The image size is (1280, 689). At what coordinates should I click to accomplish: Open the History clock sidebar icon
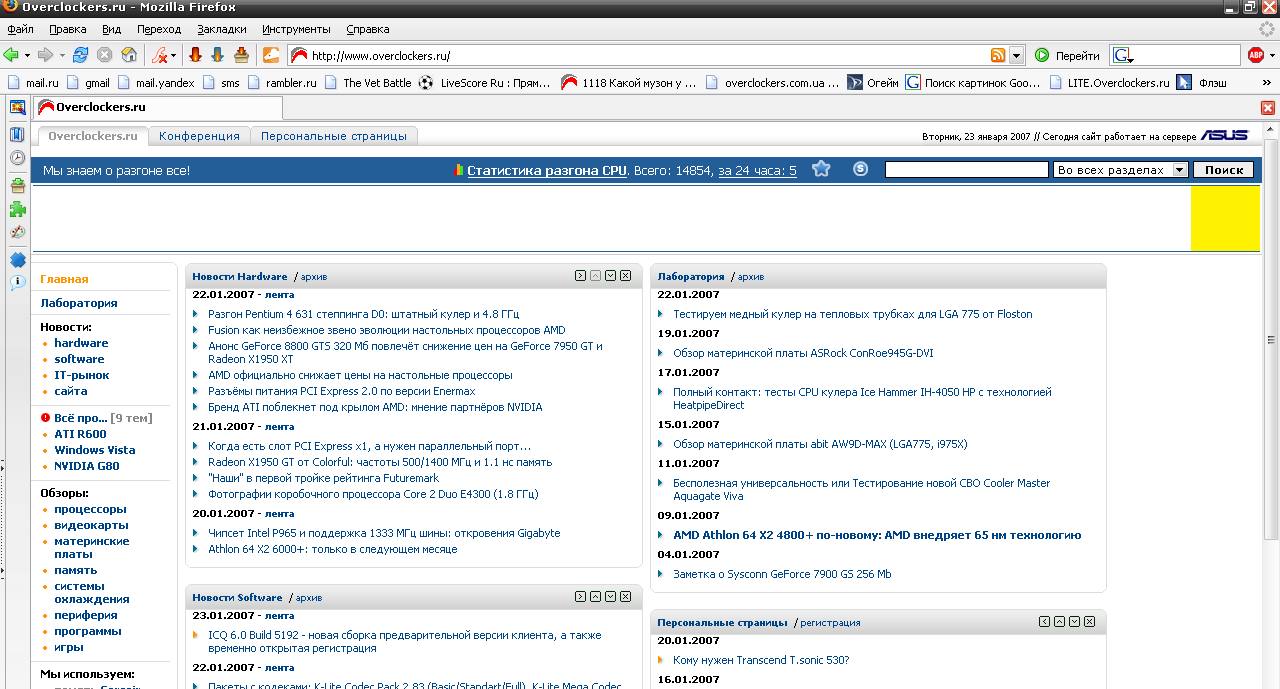coord(17,158)
